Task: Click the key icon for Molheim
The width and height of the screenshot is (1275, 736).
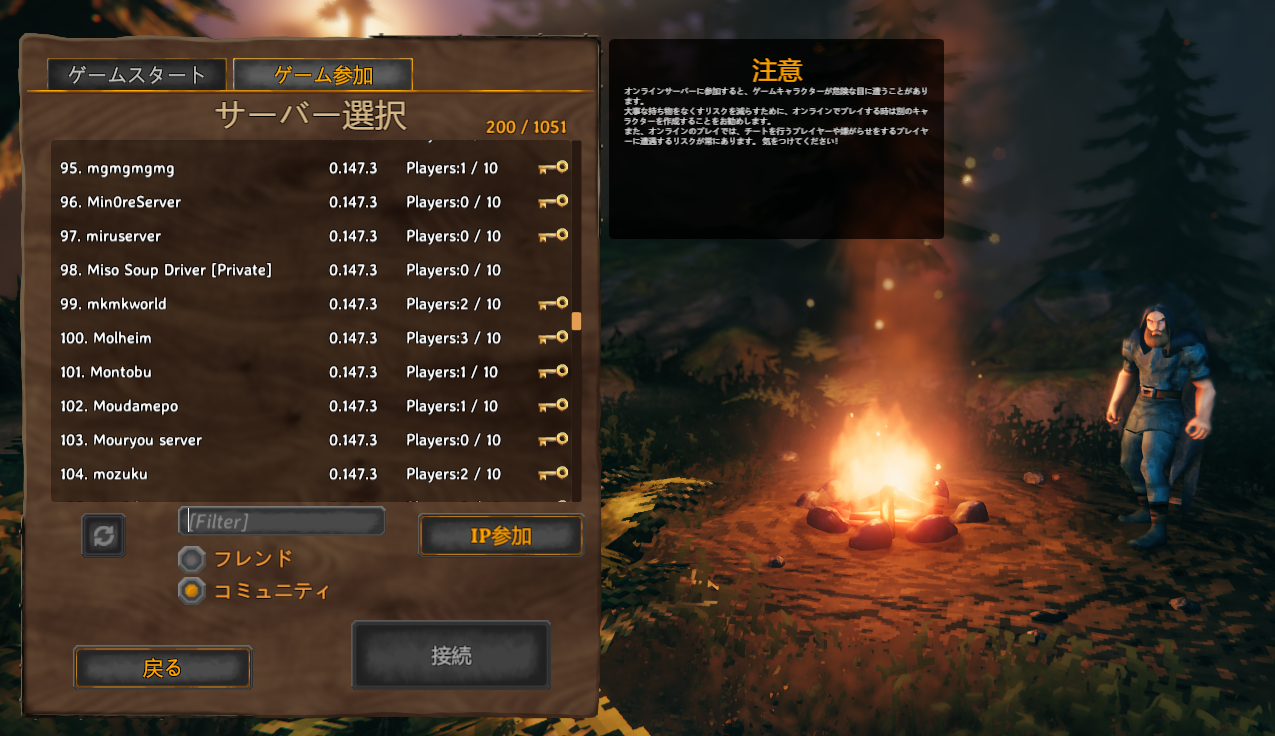Action: tap(553, 338)
